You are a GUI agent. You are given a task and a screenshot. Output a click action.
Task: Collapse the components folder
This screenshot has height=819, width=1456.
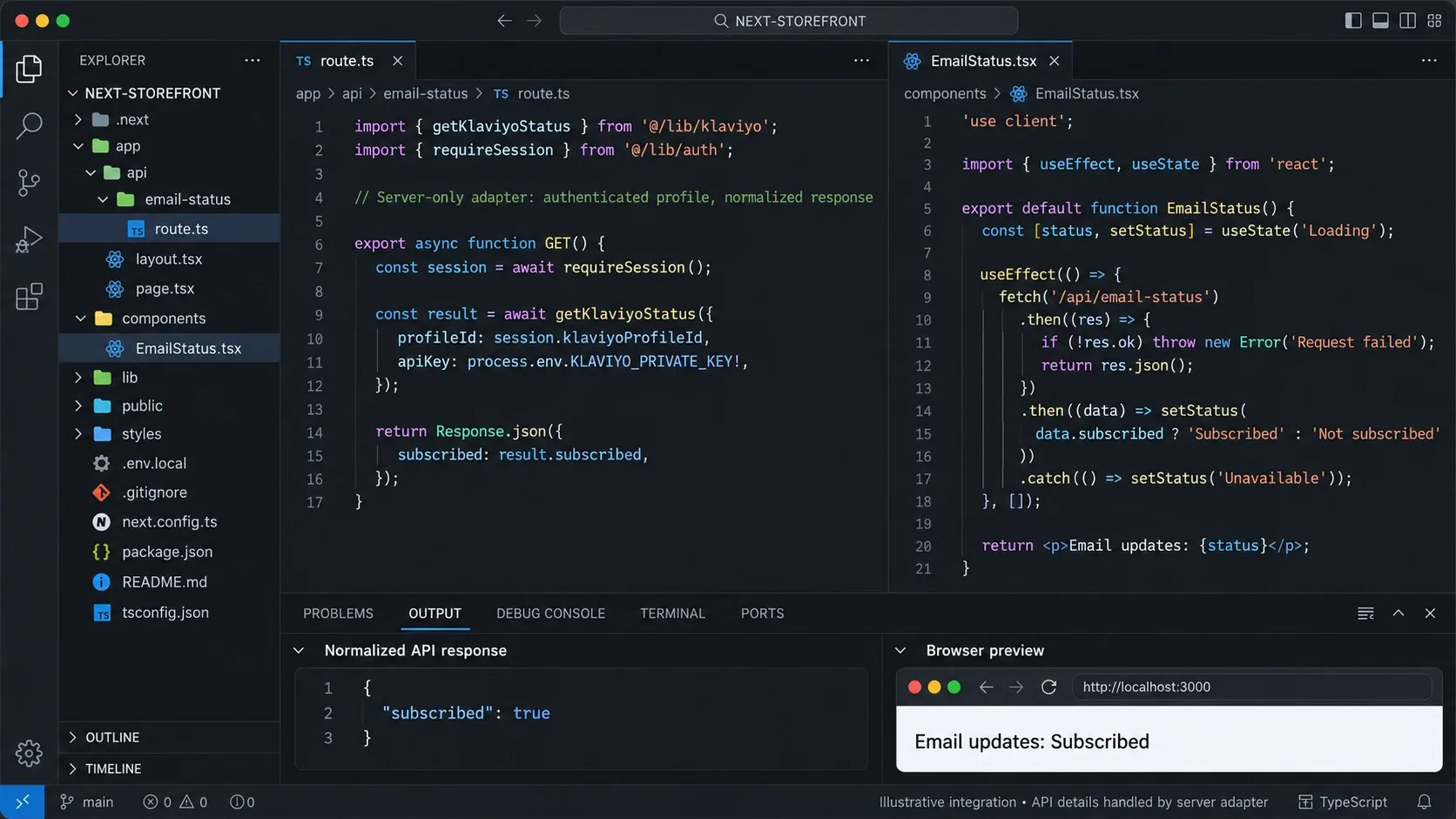80,319
